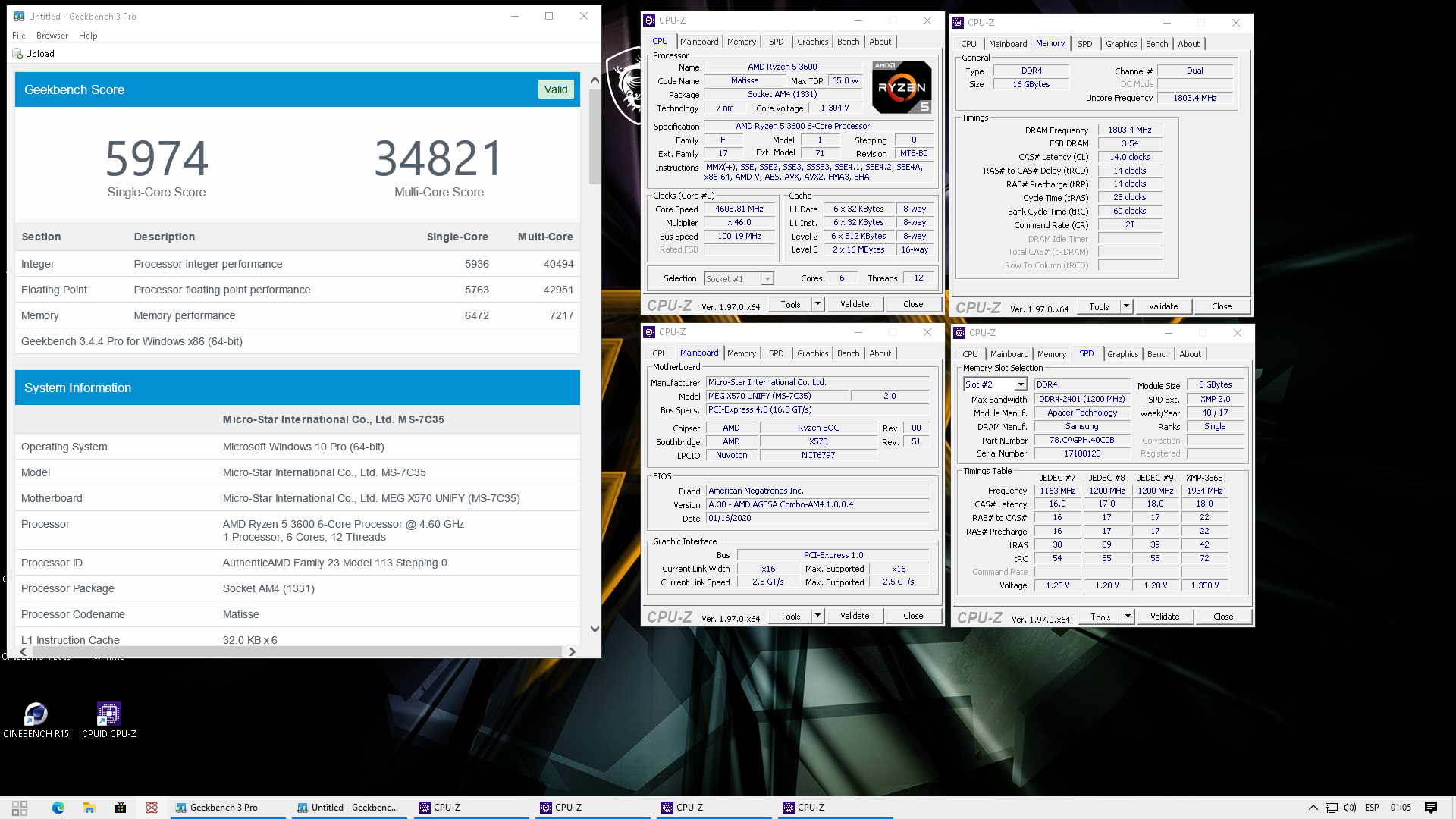Click MEG X570 UNIFY model field
The height and width of the screenshot is (819, 1456).
pyautogui.click(x=777, y=396)
